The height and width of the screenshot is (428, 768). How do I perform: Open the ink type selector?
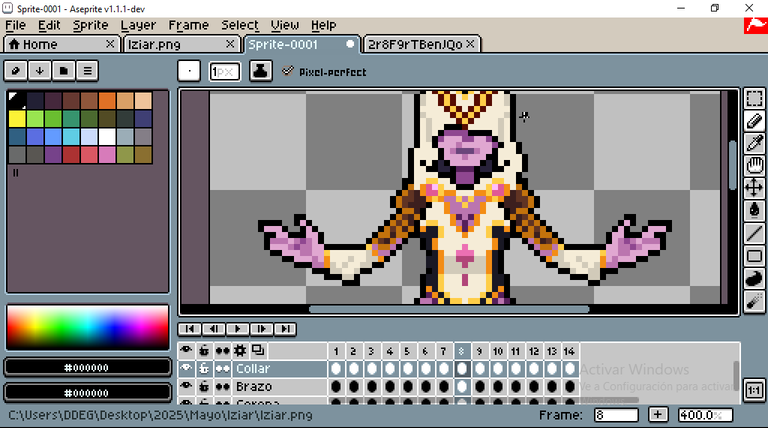pyautogui.click(x=261, y=71)
